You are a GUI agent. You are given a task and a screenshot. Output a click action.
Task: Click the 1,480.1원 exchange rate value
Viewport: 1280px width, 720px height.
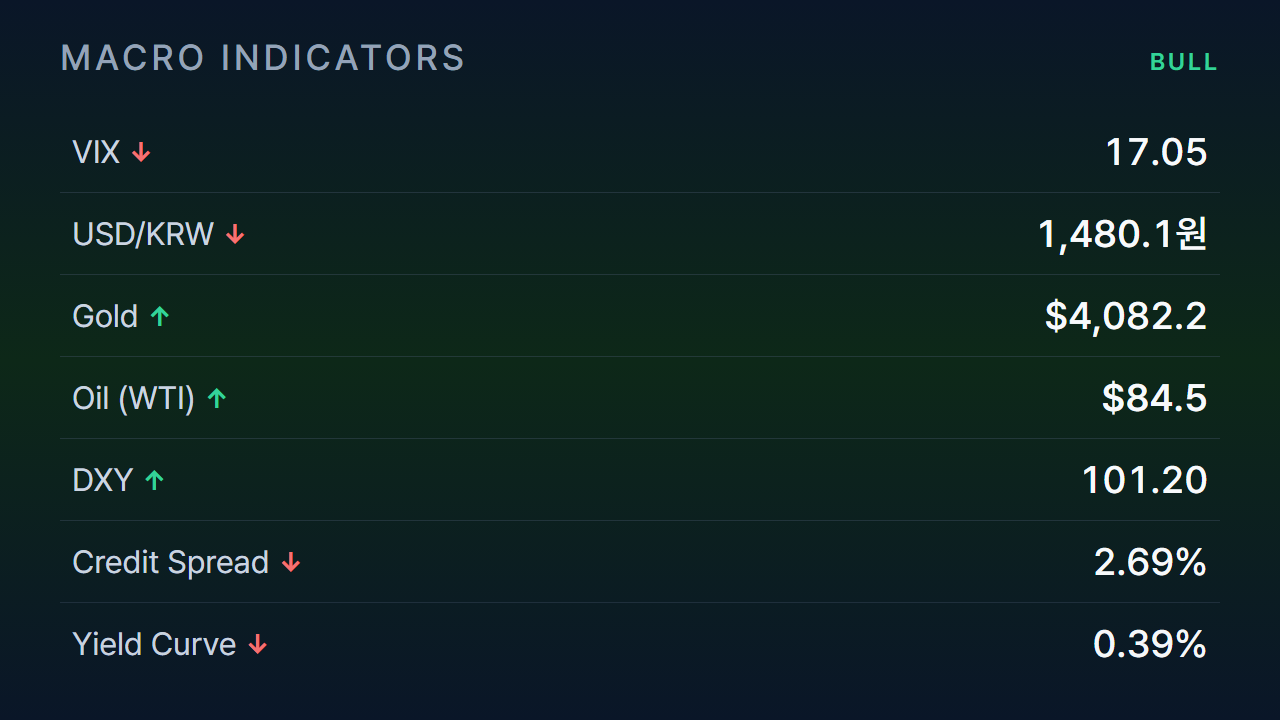pos(1123,234)
